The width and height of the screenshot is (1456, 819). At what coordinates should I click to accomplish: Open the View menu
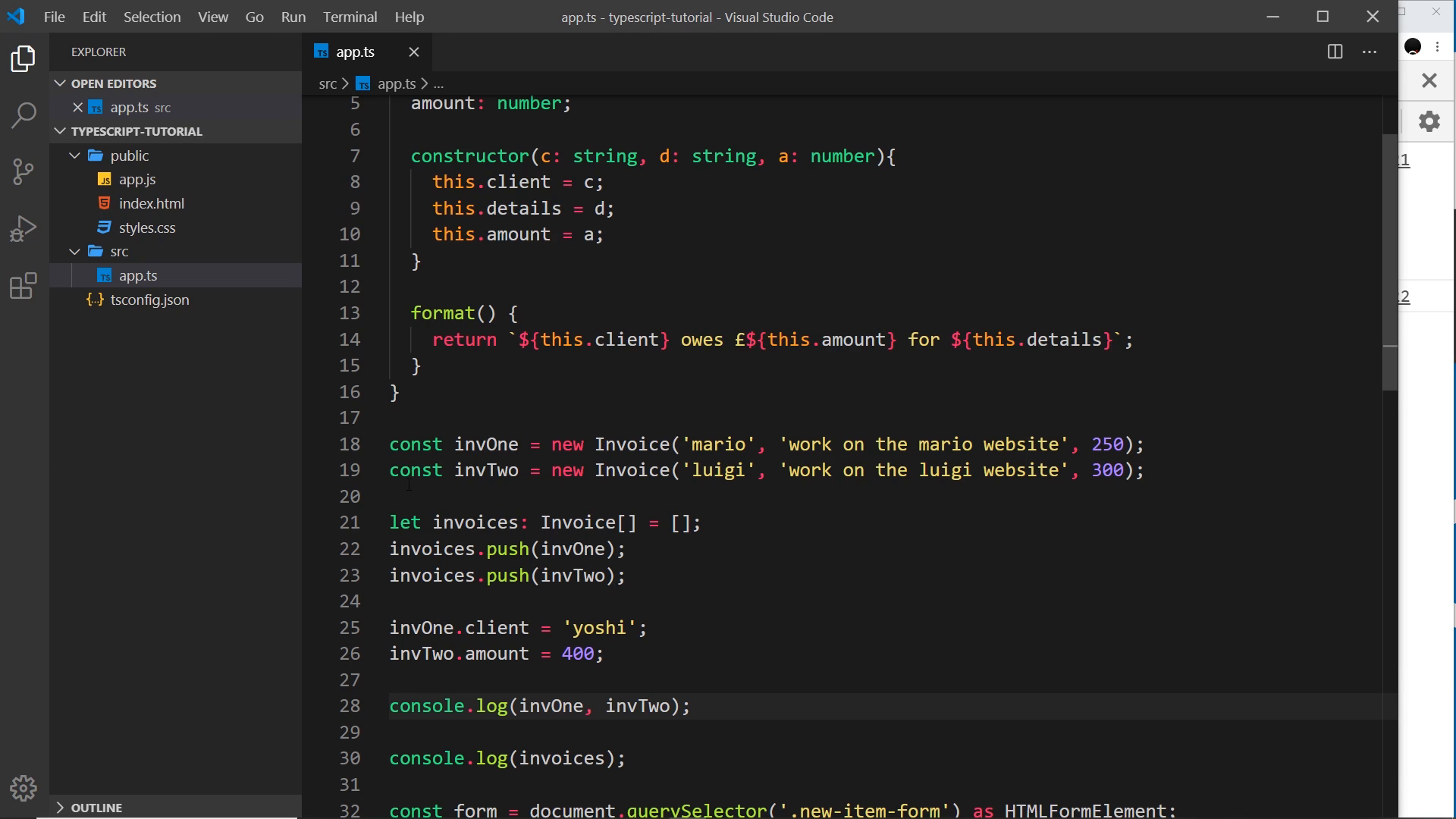click(213, 17)
